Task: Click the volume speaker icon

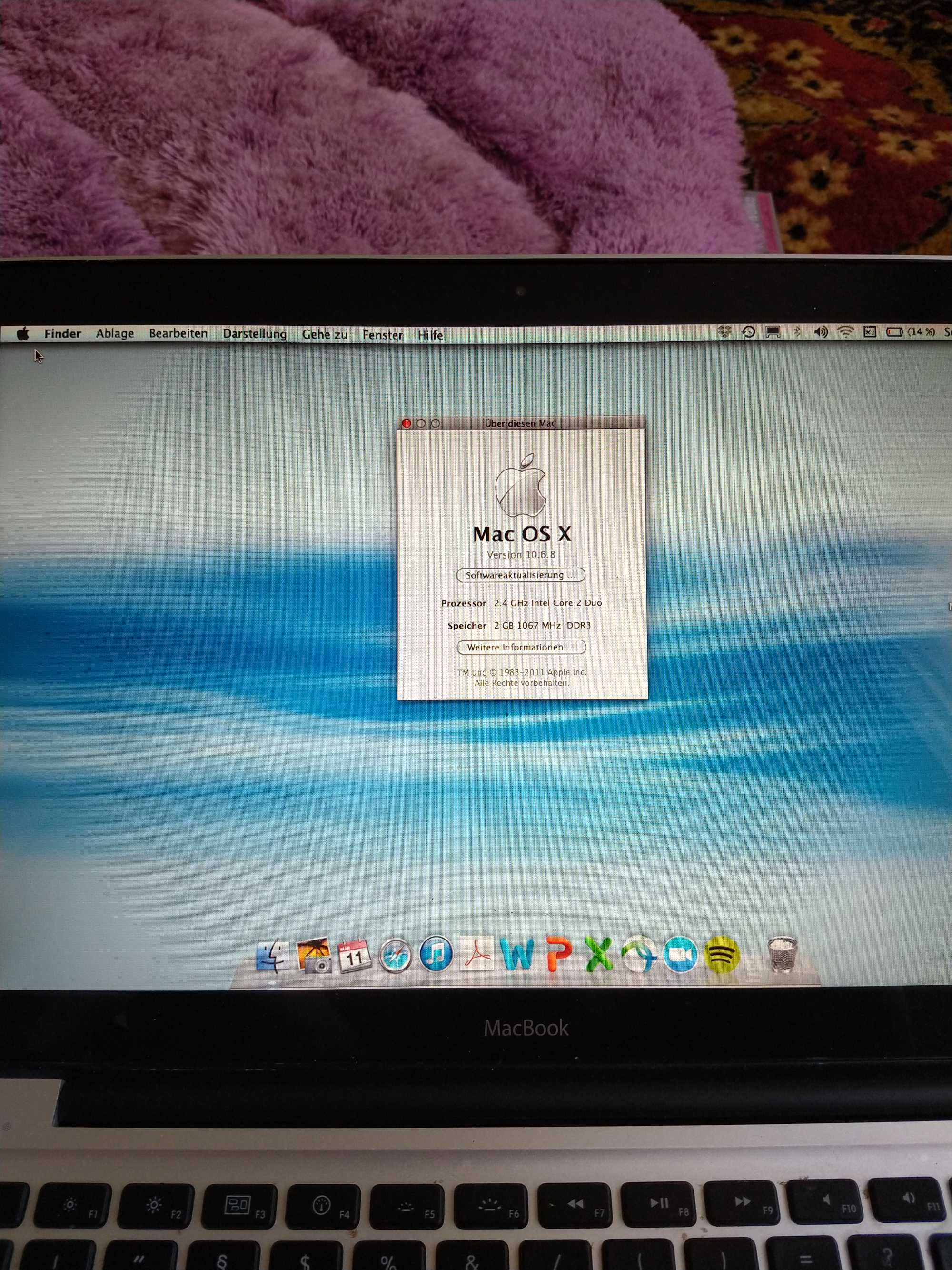Action: click(x=821, y=332)
